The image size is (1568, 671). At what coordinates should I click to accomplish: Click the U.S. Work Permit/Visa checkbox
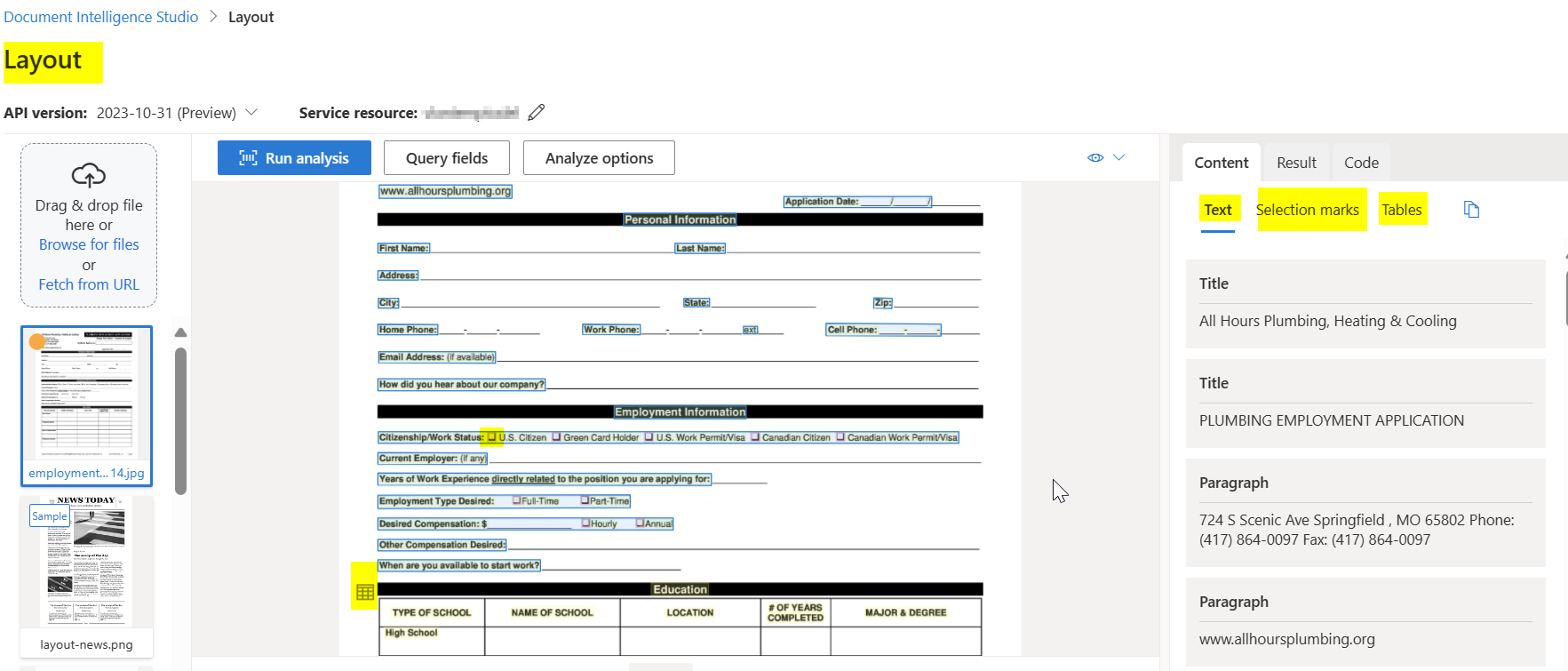click(x=649, y=436)
